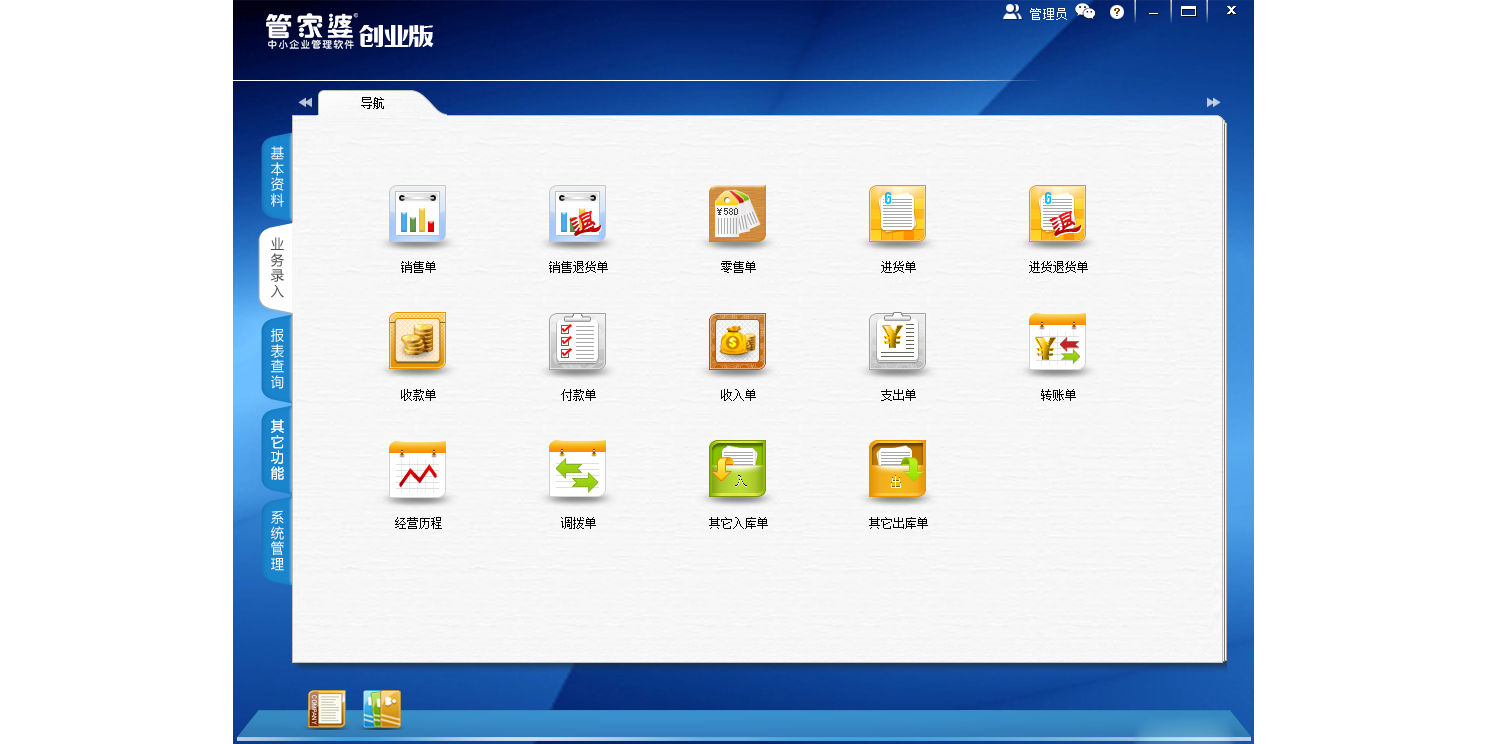Open the 其它入库单 stock-in icon
The image size is (1488, 744).
pos(737,470)
